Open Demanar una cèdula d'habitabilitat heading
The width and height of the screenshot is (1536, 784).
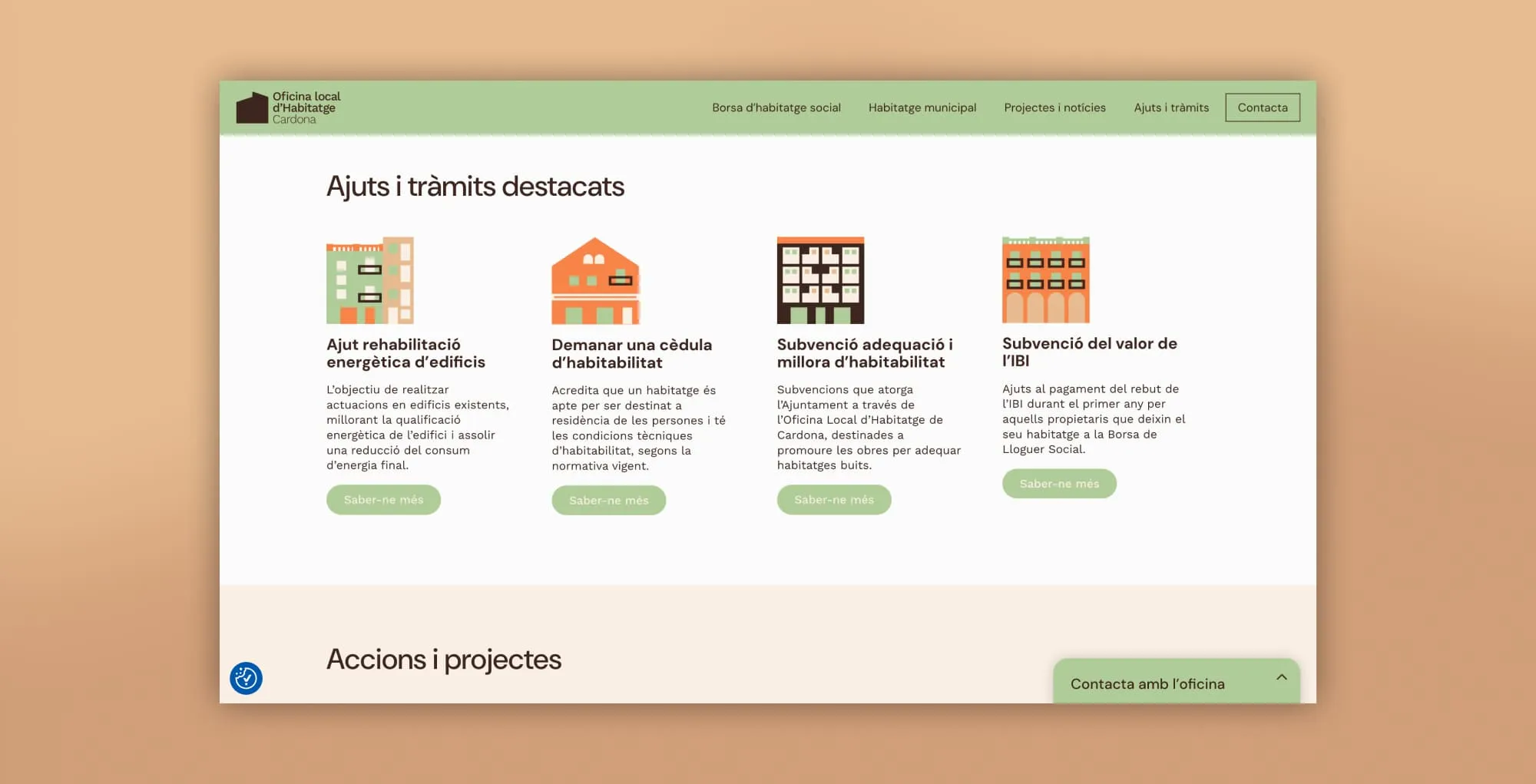631,354
